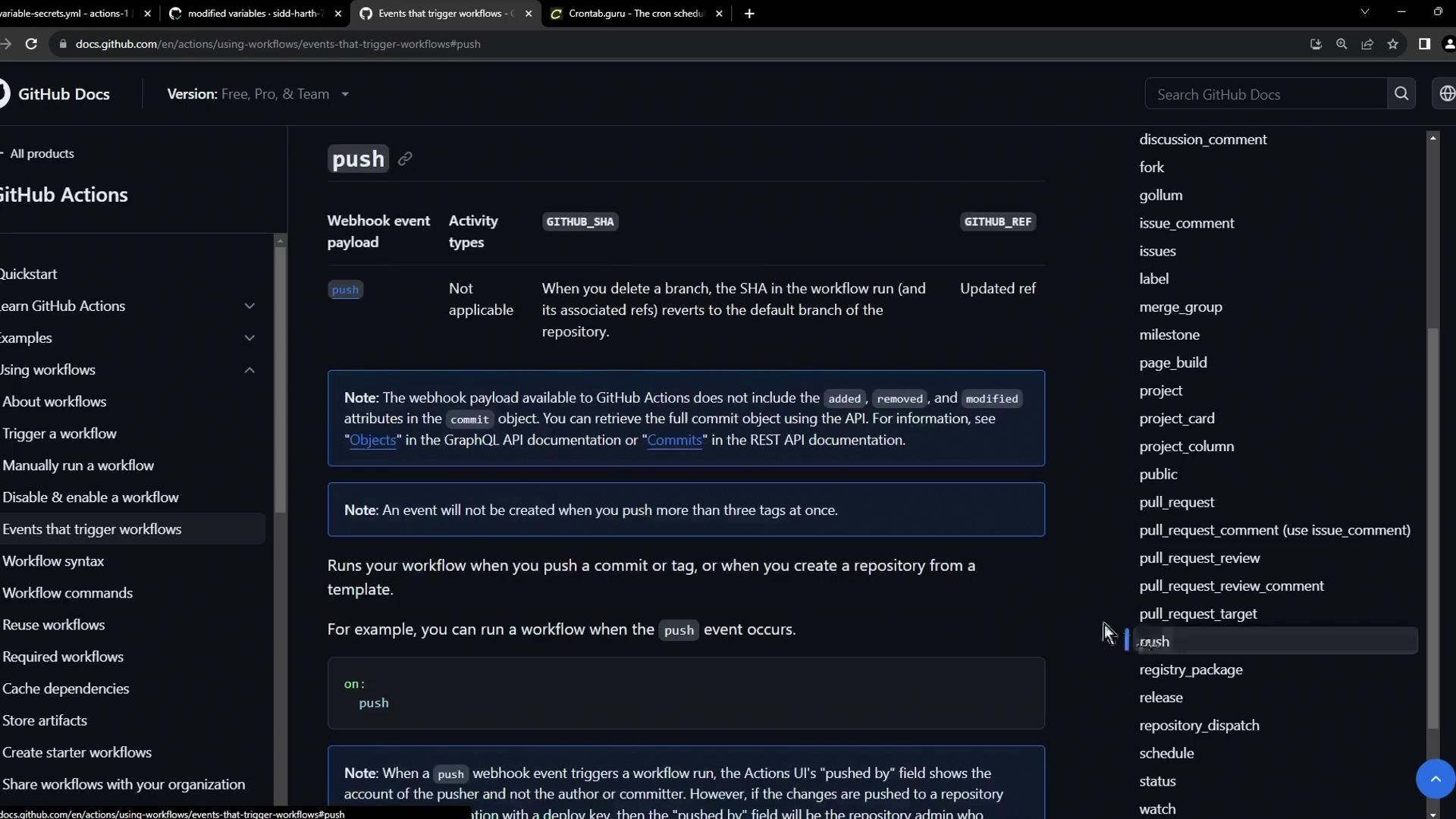Image resolution: width=1456 pixels, height=819 pixels.
Task: Click the search magnifier button in GitHub Docs
Action: [x=1401, y=94]
